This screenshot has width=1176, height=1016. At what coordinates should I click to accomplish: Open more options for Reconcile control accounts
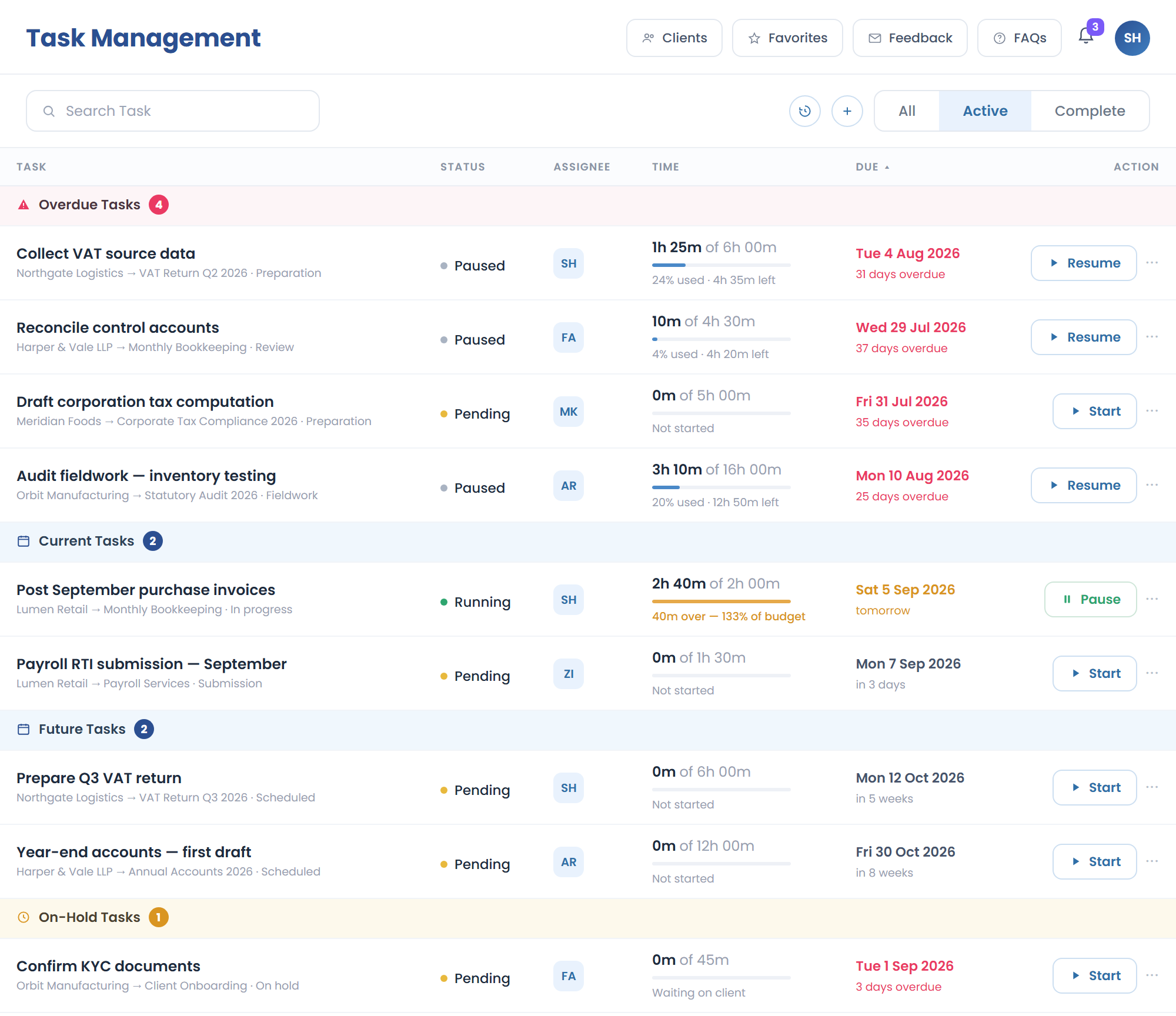pos(1152,337)
